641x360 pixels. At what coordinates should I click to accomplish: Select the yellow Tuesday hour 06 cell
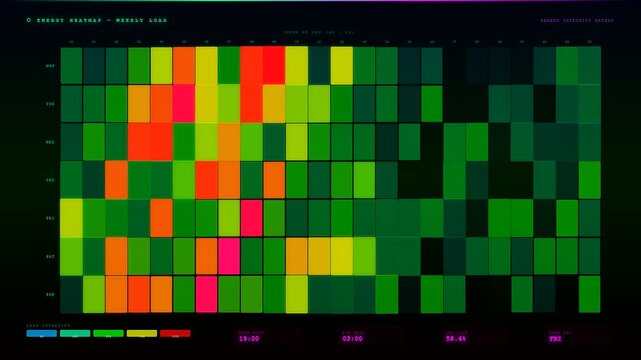(206, 104)
